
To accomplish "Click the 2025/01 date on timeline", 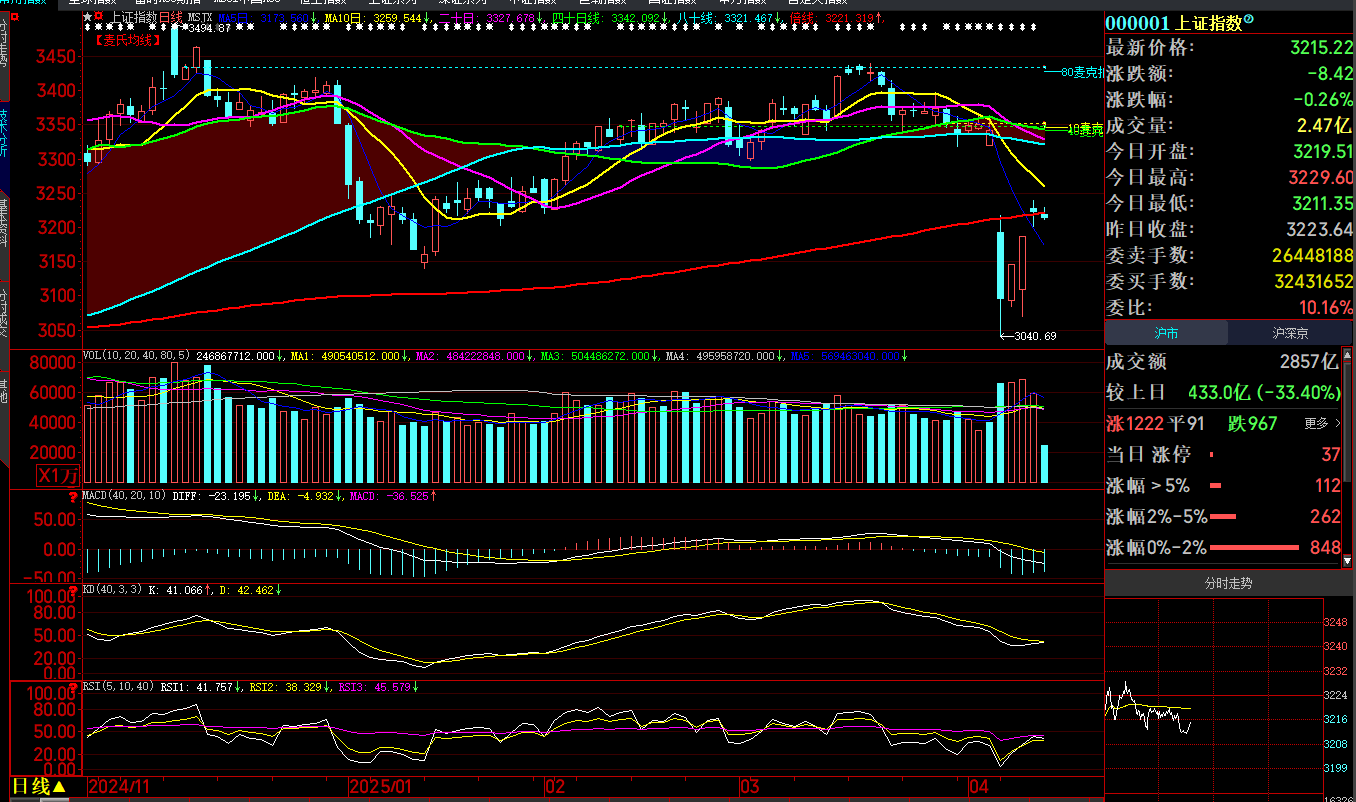I will coord(380,787).
